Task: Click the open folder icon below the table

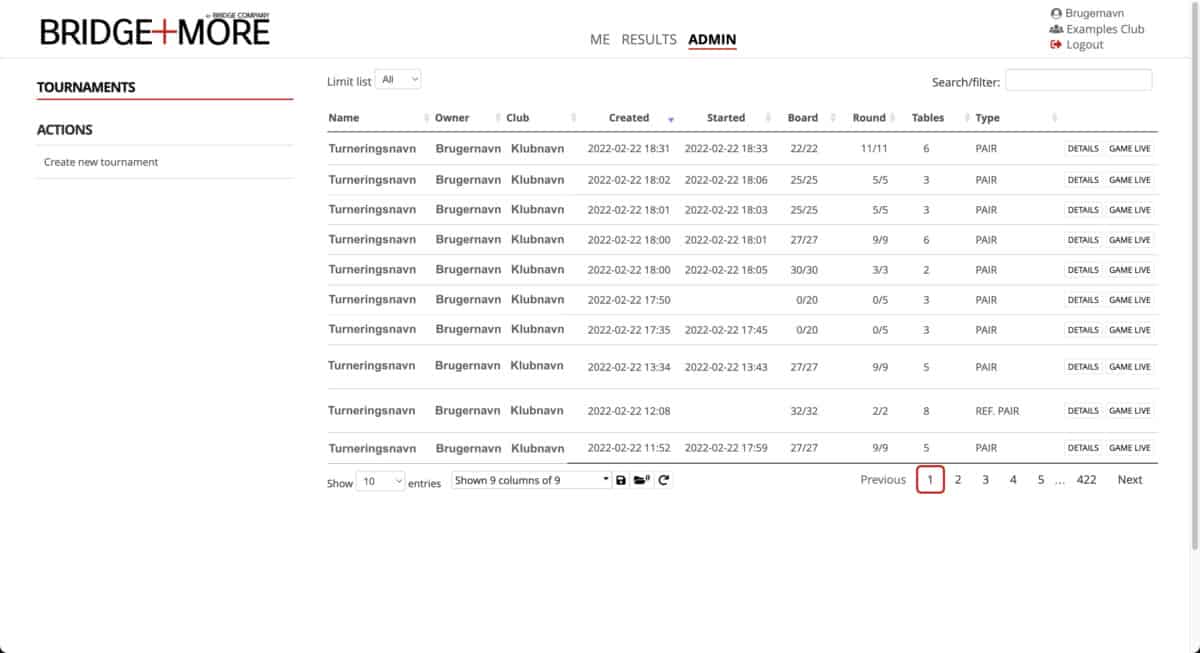Action: click(642, 480)
